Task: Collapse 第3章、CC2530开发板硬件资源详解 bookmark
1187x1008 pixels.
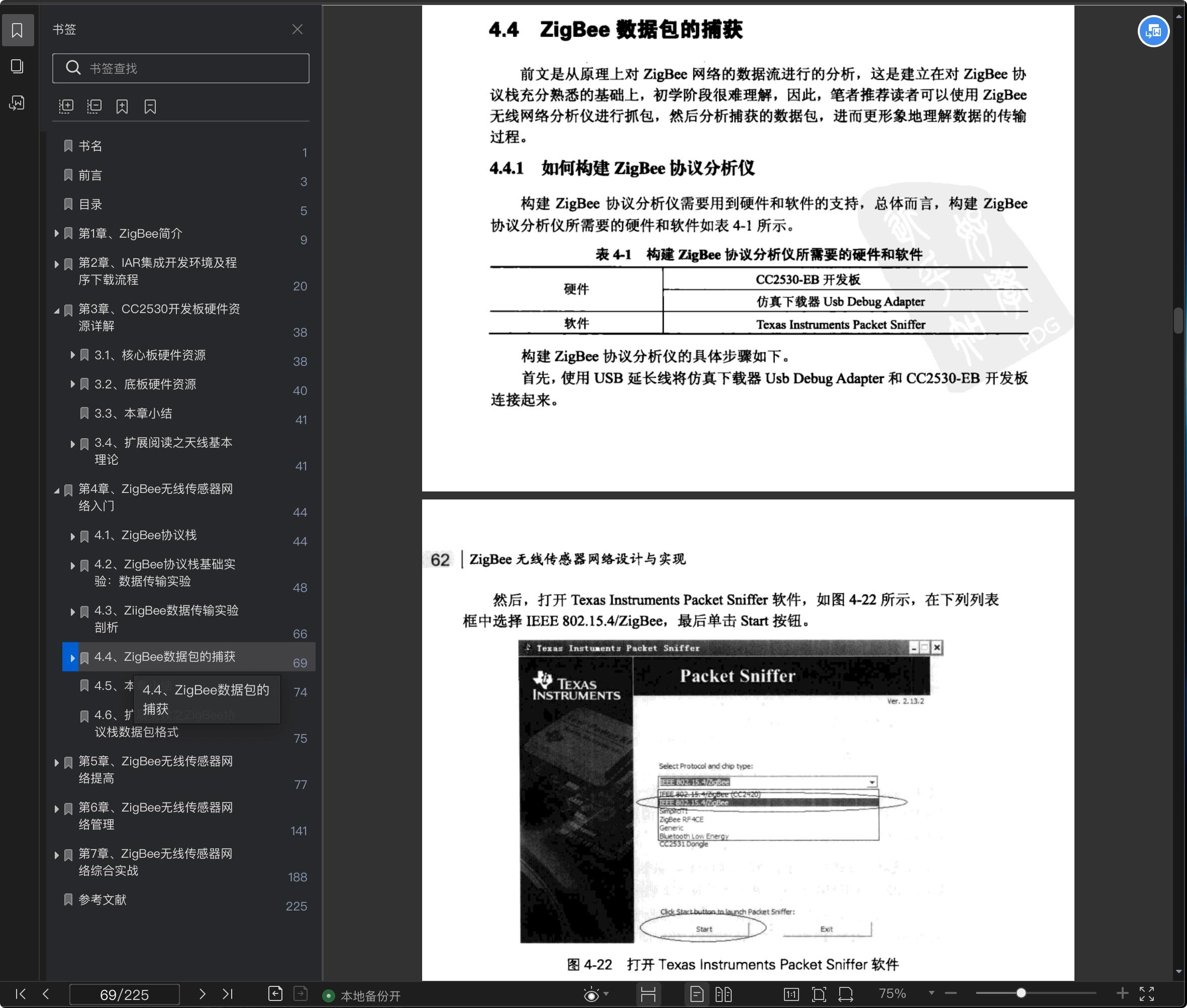Action: click(x=57, y=311)
